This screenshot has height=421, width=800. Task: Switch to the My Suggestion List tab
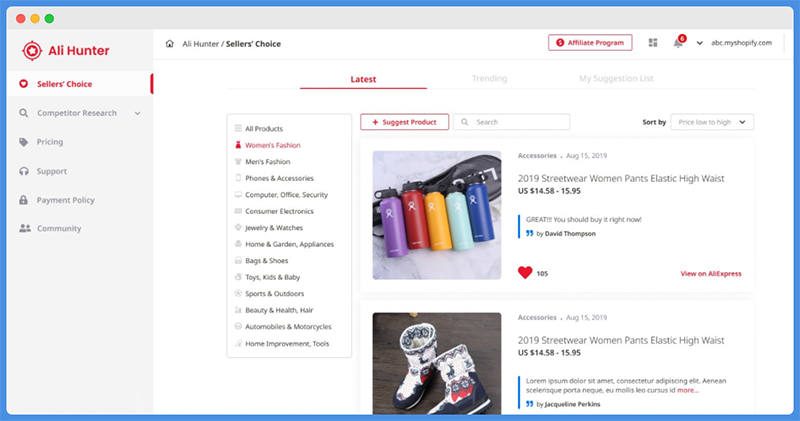tap(616, 79)
